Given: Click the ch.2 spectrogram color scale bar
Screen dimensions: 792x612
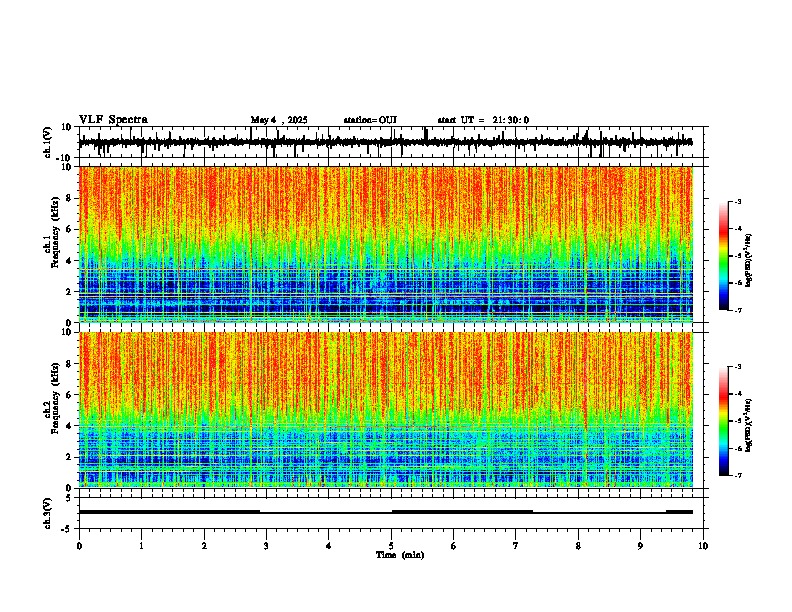Looking at the screenshot, I should tap(724, 421).
